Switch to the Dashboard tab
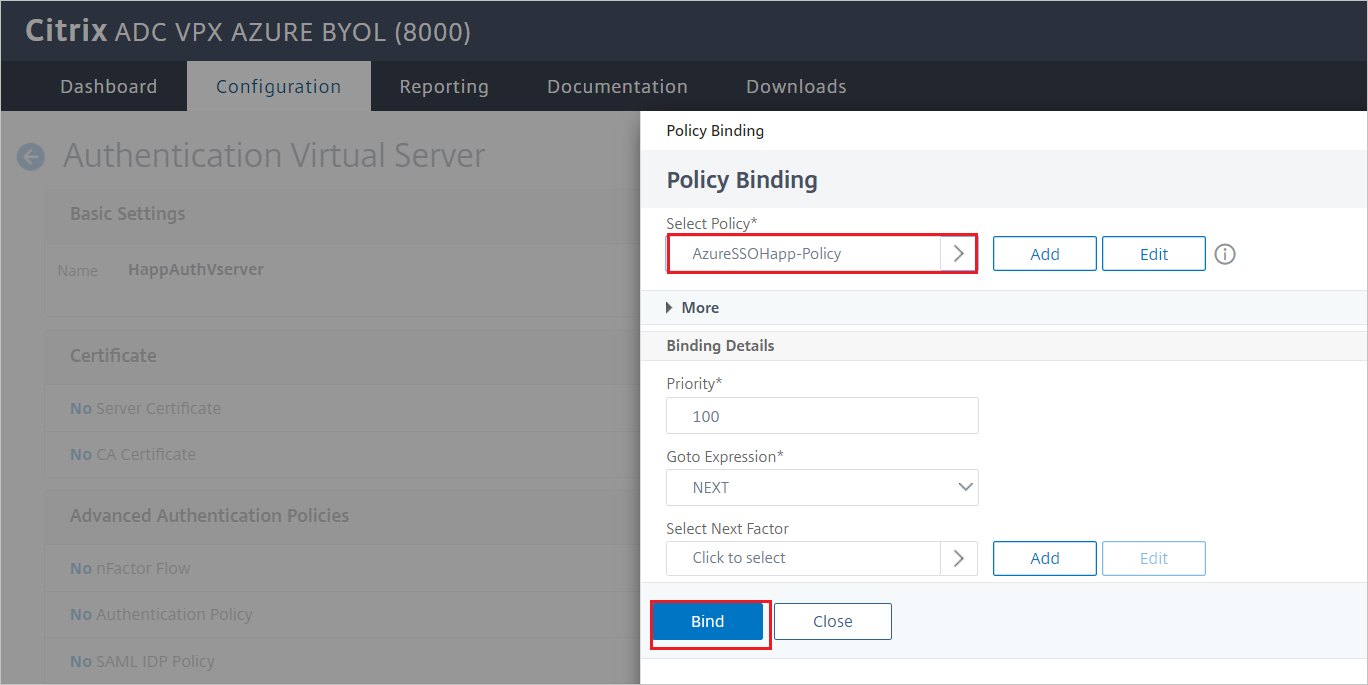This screenshot has width=1368, height=685. click(108, 86)
